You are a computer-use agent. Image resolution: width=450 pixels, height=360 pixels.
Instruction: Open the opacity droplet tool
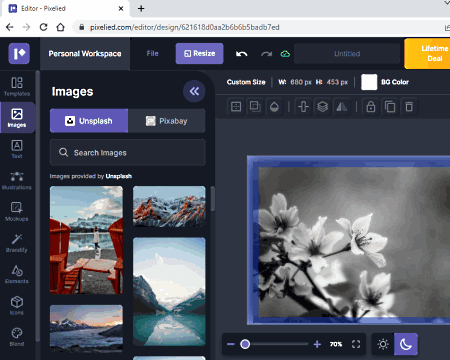click(x=274, y=107)
